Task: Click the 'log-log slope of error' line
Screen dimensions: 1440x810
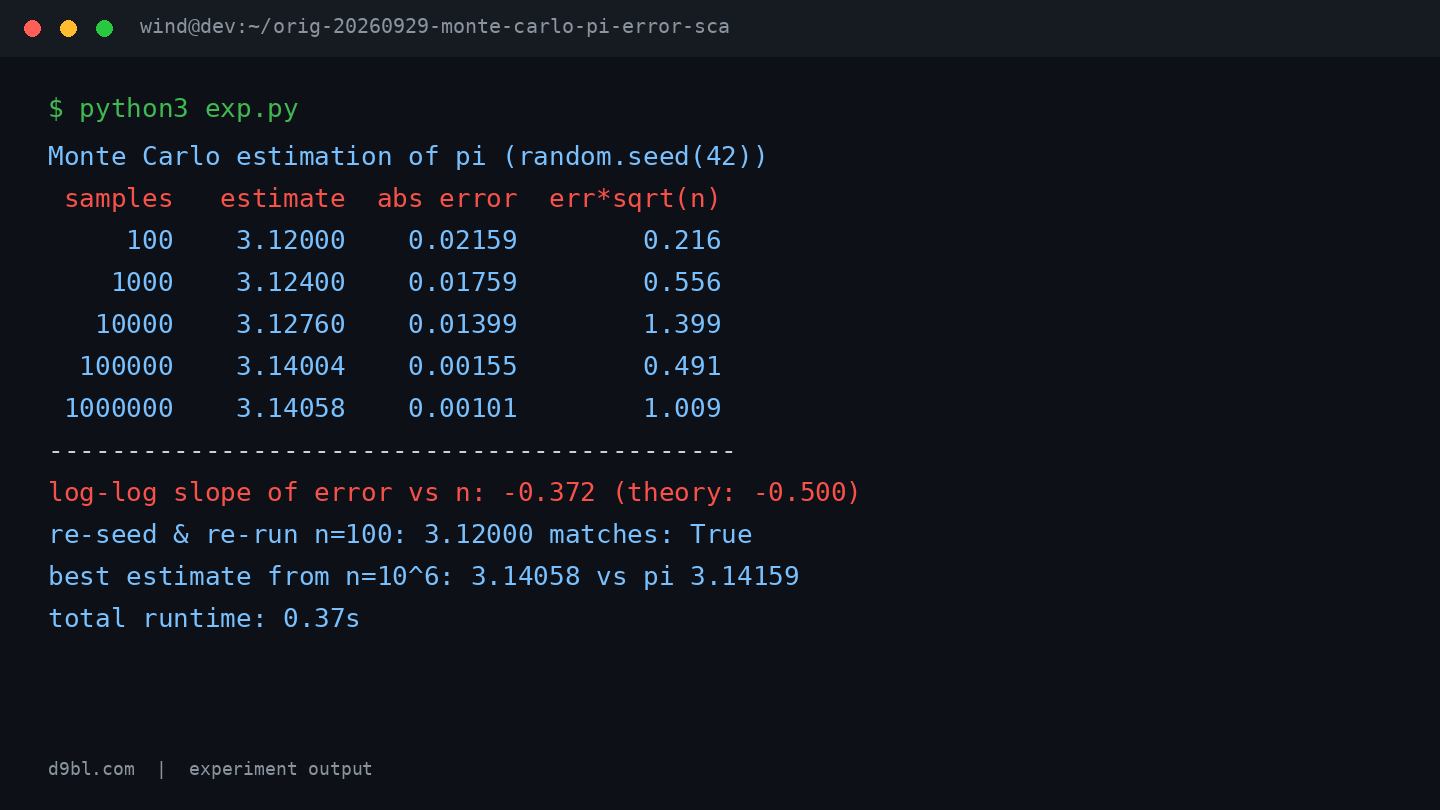Action: pos(455,493)
